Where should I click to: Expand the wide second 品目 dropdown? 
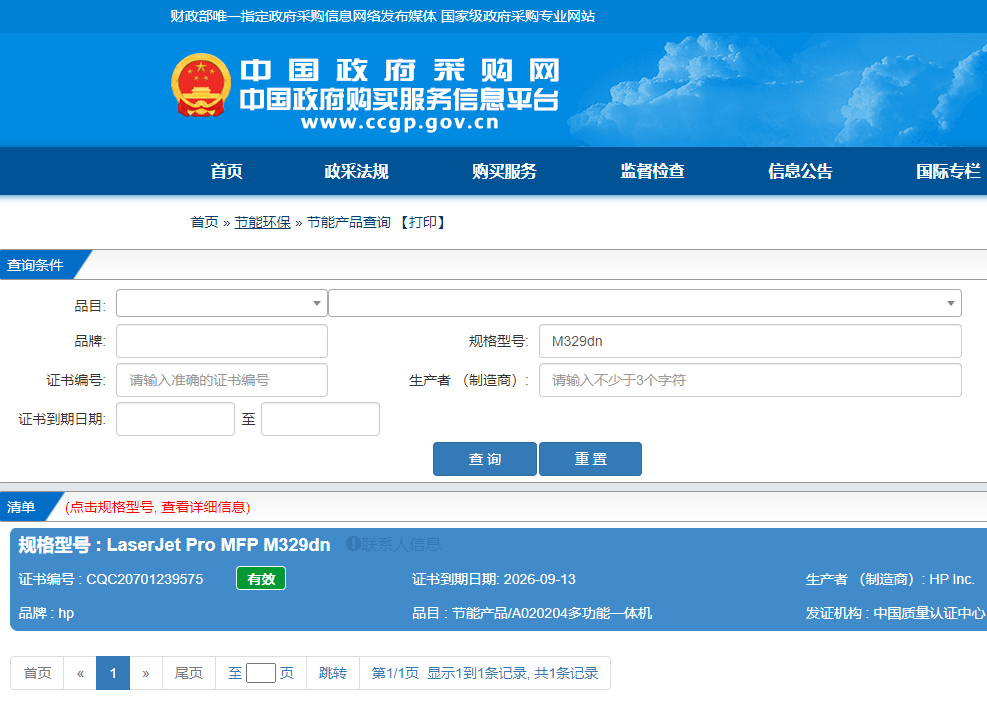(645, 303)
